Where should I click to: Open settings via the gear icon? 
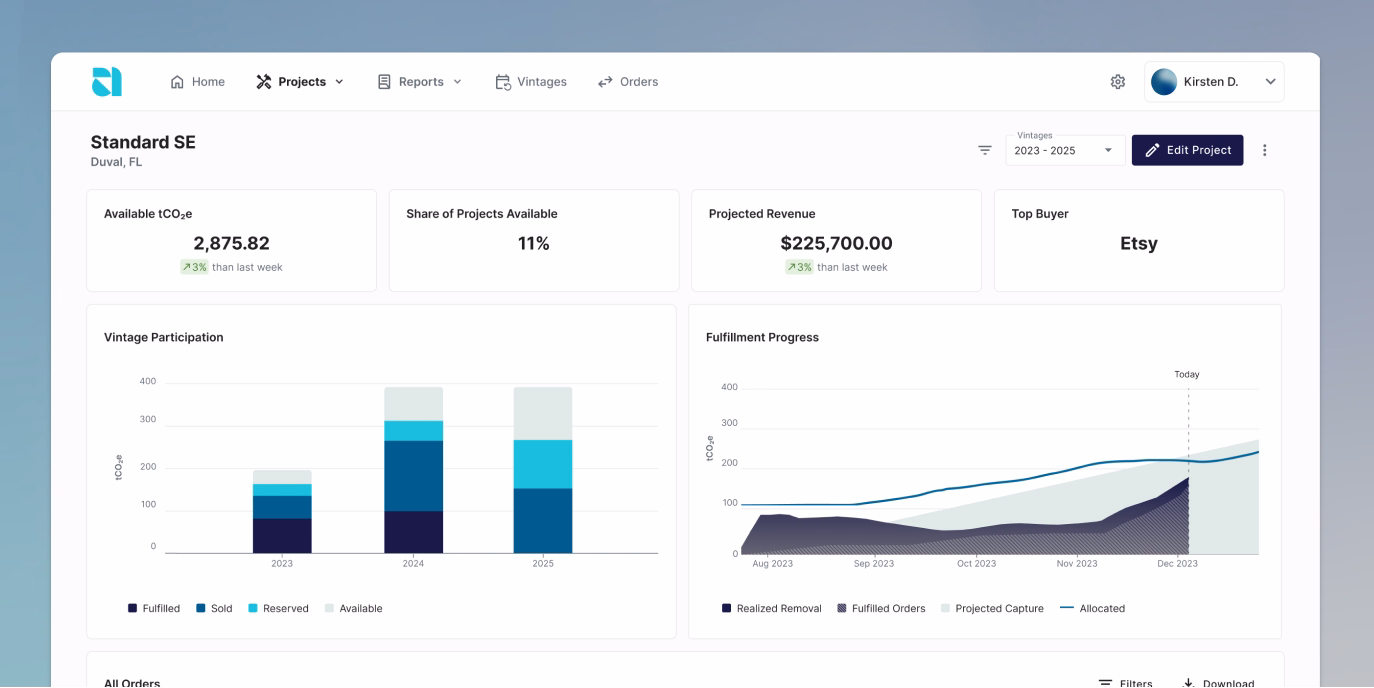pyautogui.click(x=1119, y=82)
